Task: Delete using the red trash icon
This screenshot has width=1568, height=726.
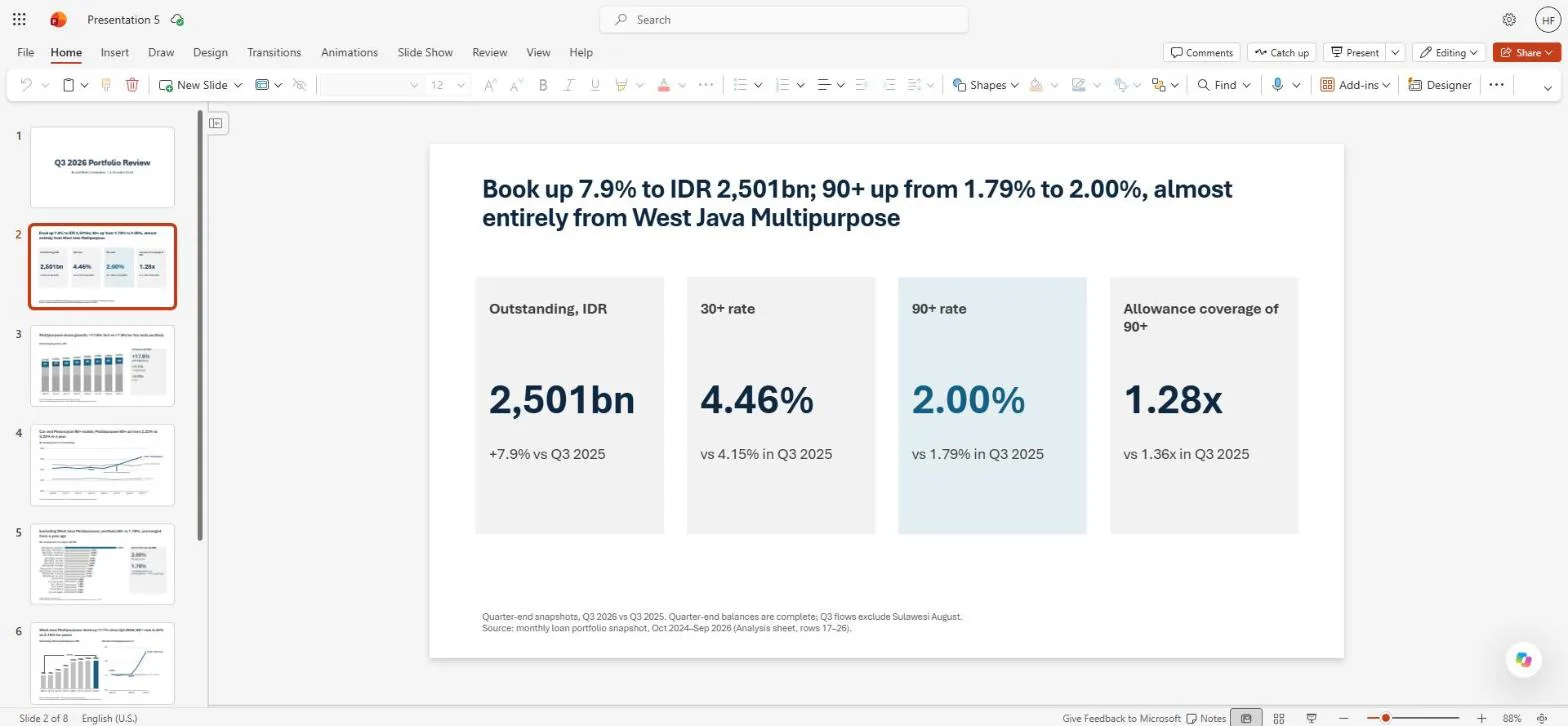Action: tap(132, 85)
